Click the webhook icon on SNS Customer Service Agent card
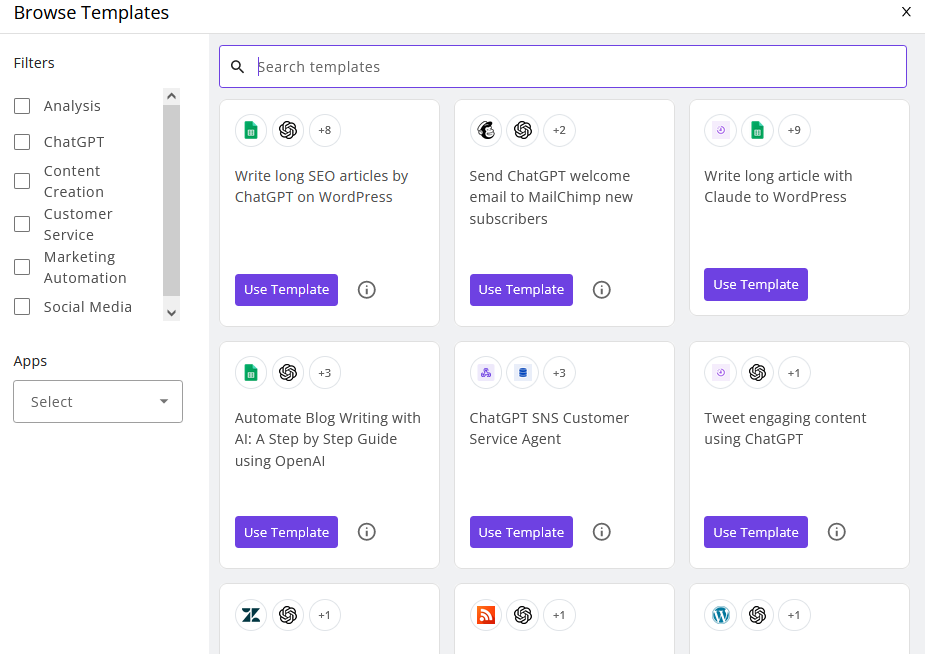The height and width of the screenshot is (654, 925). 486,373
